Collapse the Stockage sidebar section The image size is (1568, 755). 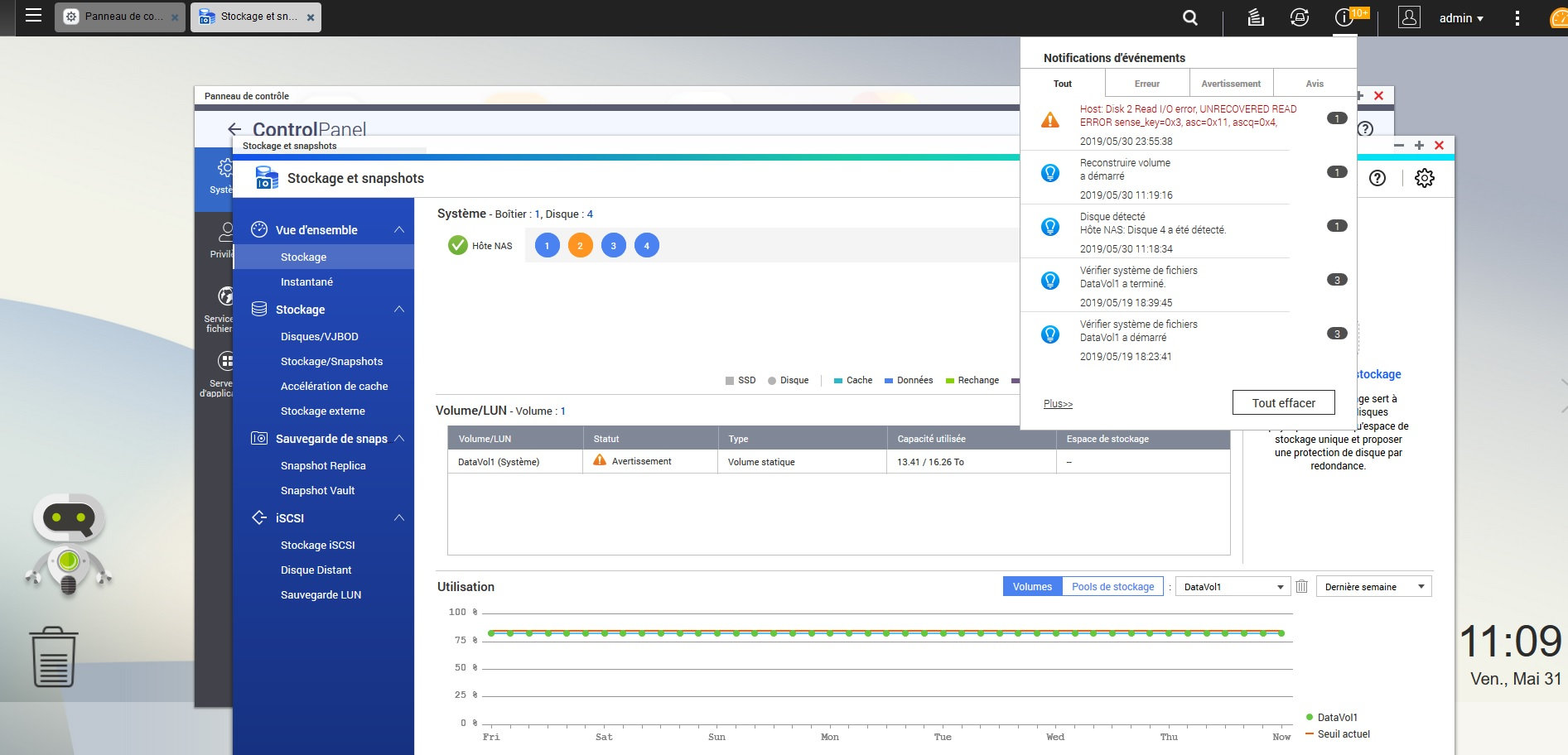coord(399,309)
